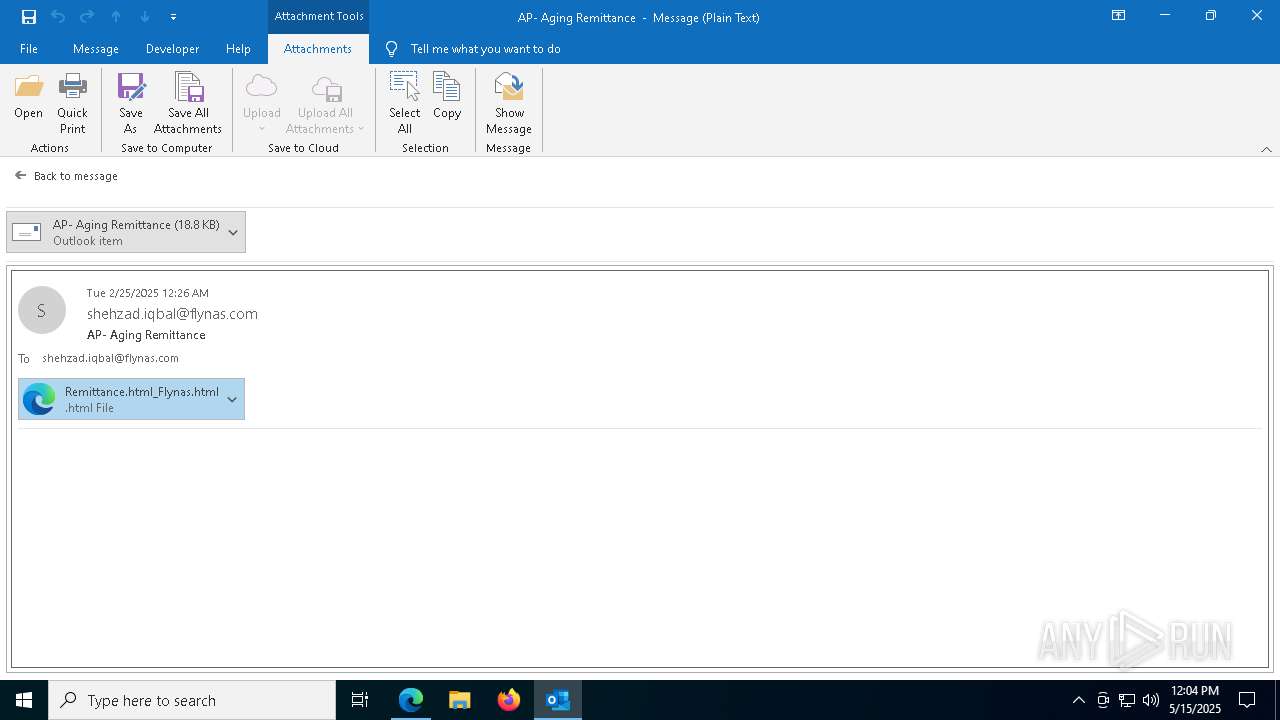Screen dimensions: 1280x720
Task: Switch to the Developer ribbon tab
Action: click(x=172, y=49)
